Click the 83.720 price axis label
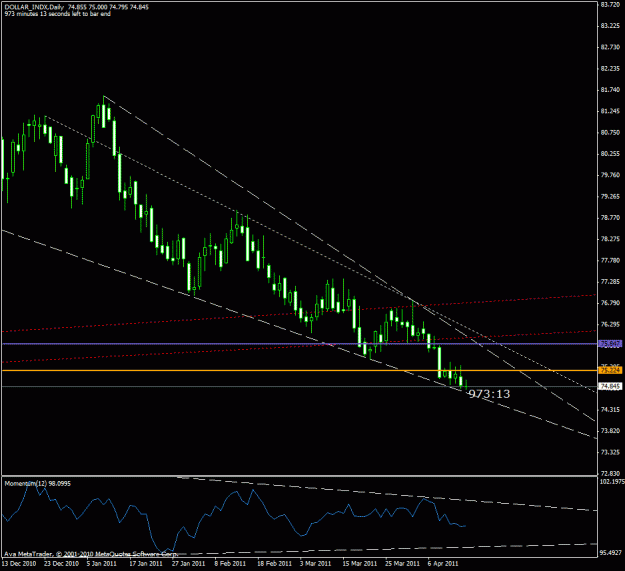625x571 pixels. 610,4
